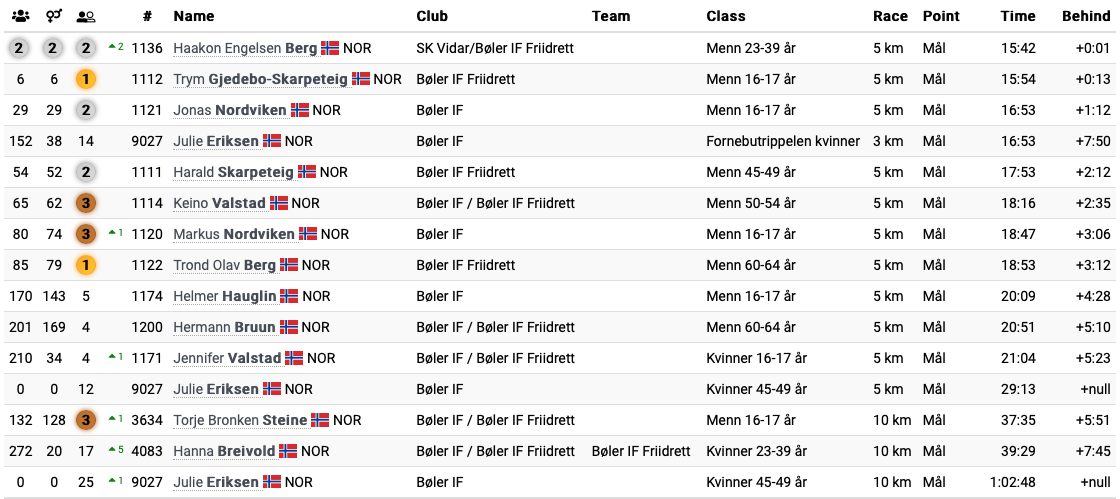Open Julie Eriksen's 3 km result link
1120x499 pixels.
216,141
